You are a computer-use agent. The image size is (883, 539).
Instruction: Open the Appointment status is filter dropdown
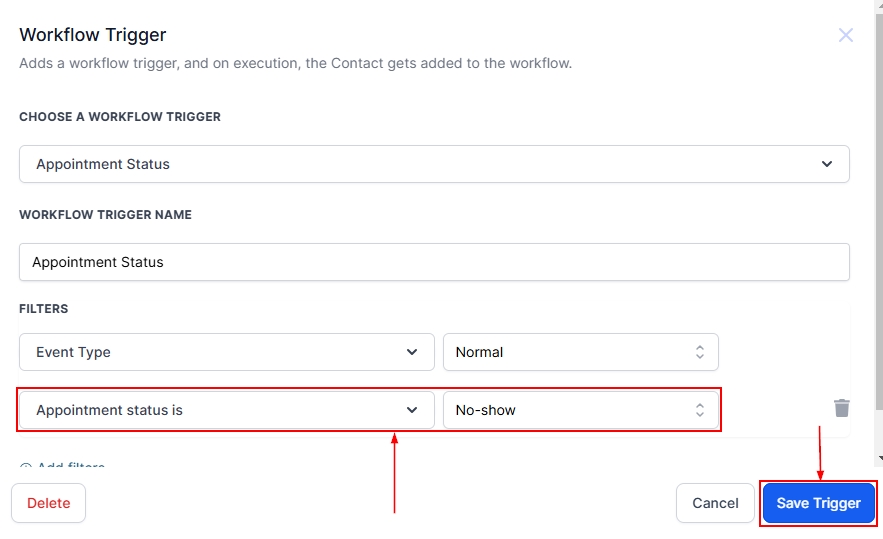[226, 410]
